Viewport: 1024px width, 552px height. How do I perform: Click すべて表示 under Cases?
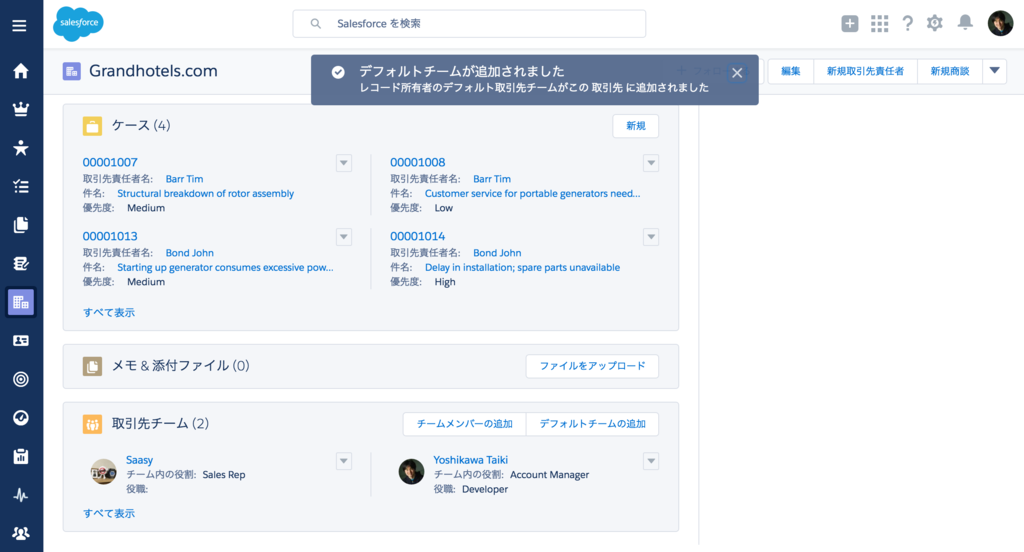(109, 312)
